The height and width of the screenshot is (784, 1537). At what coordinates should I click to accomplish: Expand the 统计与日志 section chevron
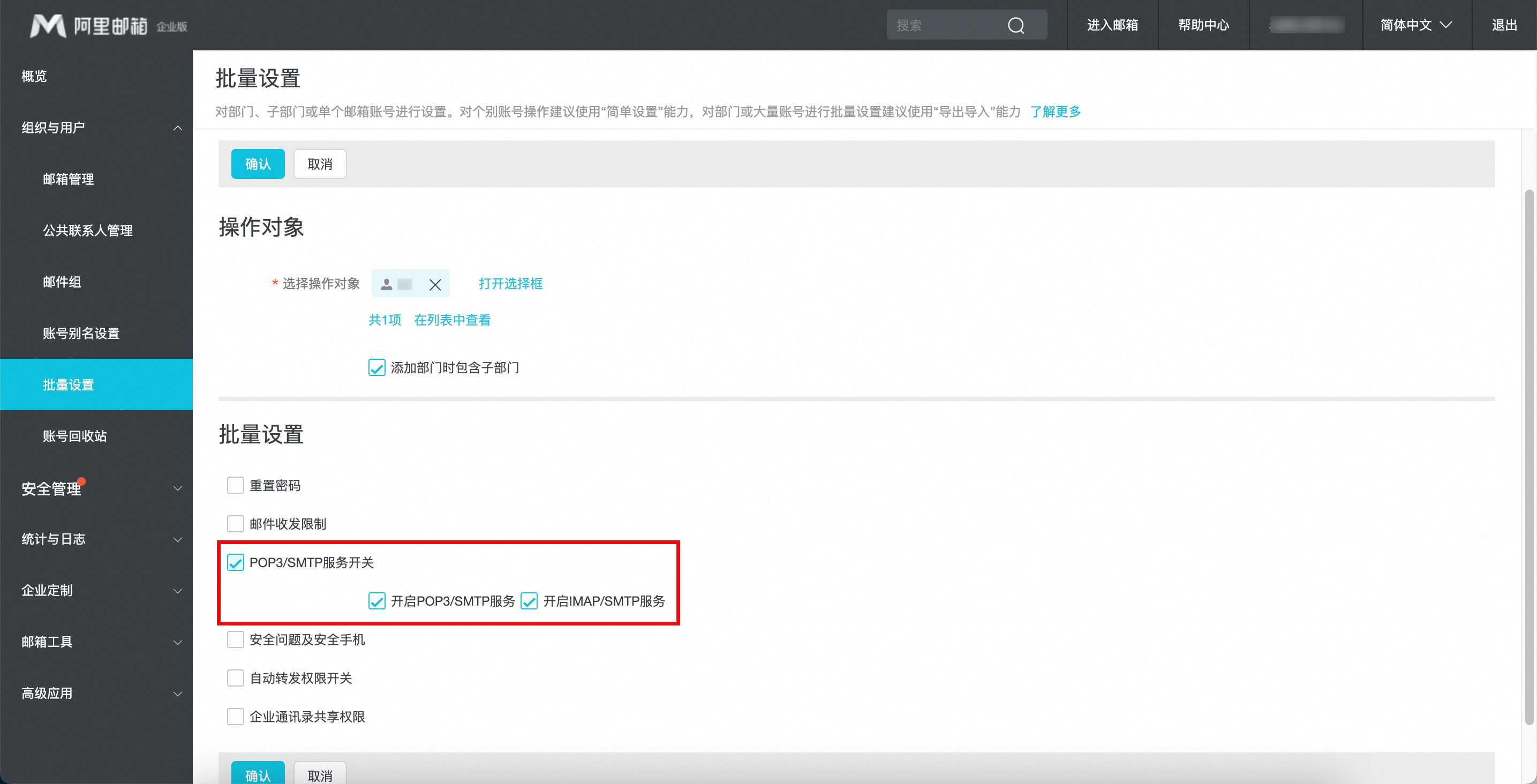pos(177,539)
